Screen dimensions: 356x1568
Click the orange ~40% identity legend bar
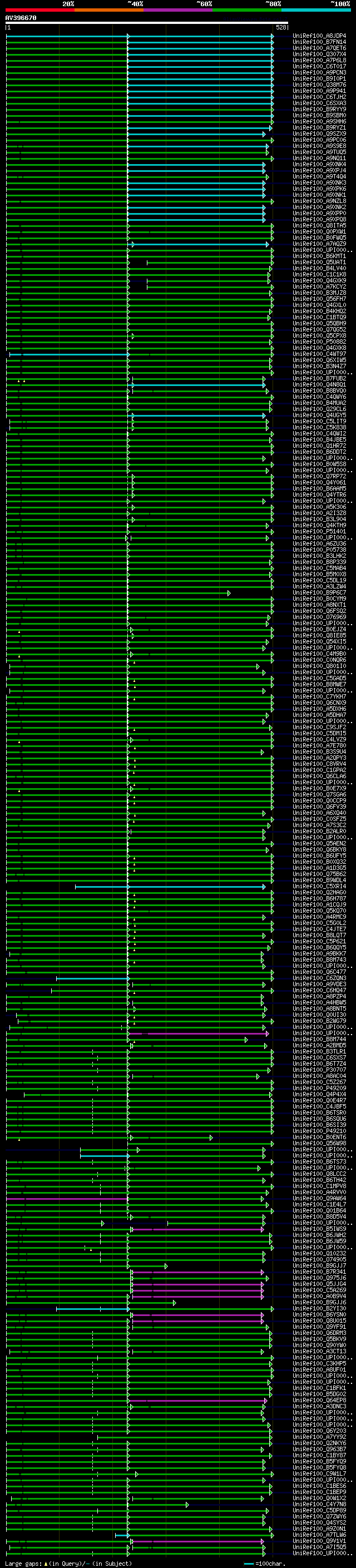point(109,10)
